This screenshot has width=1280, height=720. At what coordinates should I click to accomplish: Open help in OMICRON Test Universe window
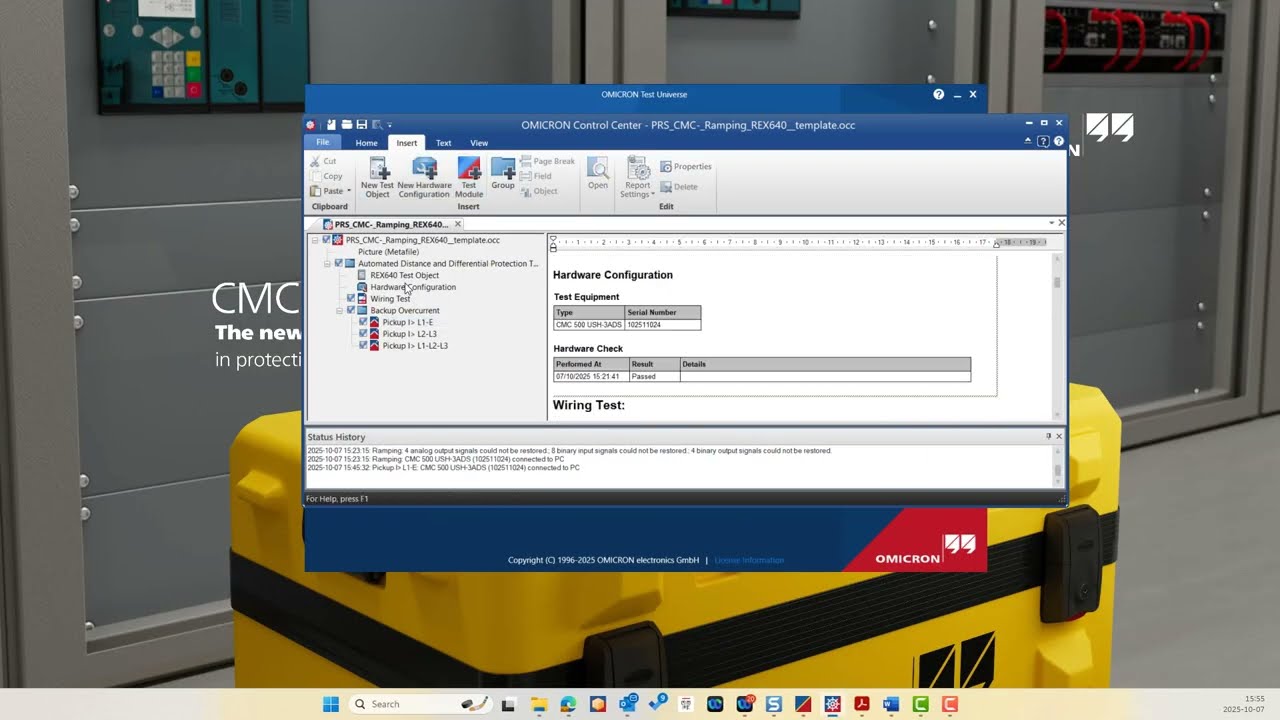coord(938,94)
